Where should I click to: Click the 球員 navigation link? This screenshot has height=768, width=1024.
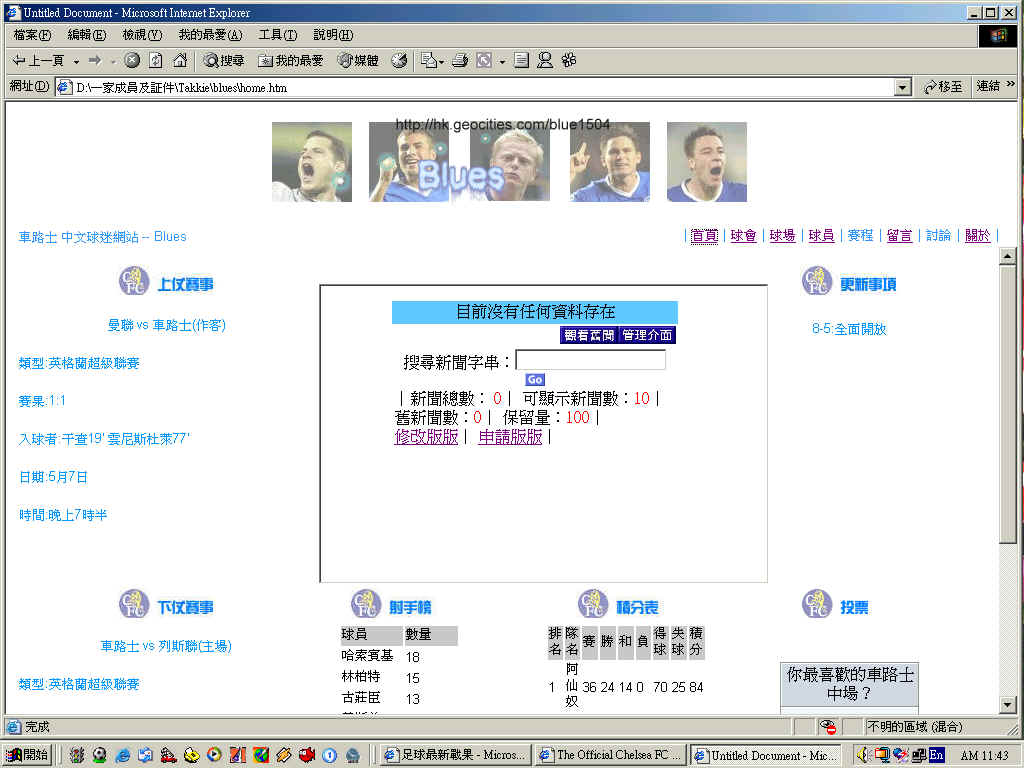click(x=821, y=236)
